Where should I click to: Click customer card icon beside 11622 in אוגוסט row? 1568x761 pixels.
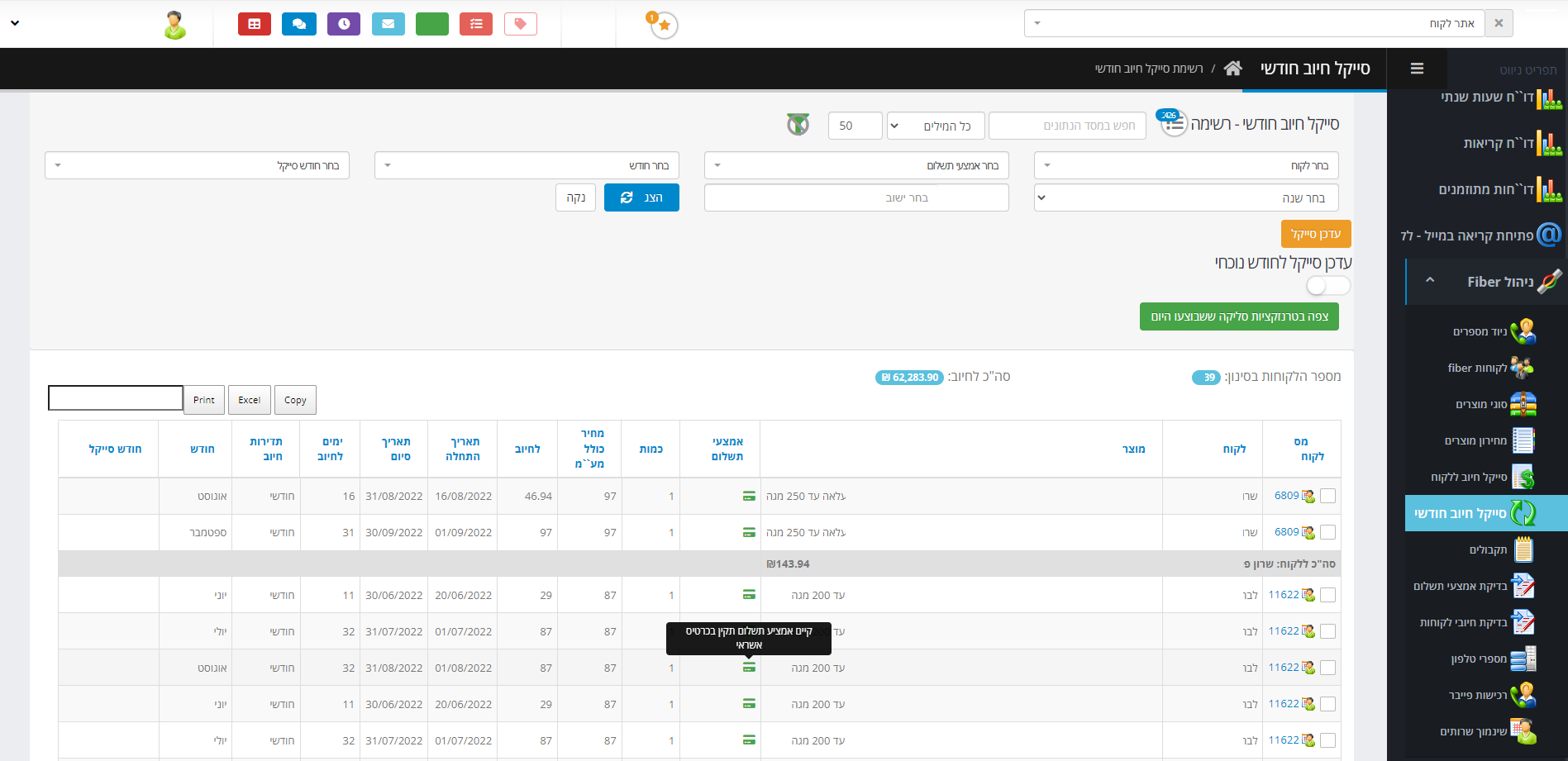point(1308,668)
